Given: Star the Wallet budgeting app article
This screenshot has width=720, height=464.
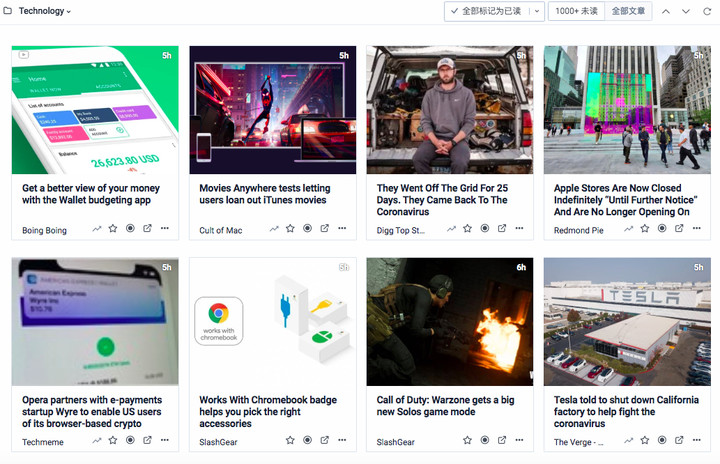Looking at the screenshot, I should [x=112, y=228].
